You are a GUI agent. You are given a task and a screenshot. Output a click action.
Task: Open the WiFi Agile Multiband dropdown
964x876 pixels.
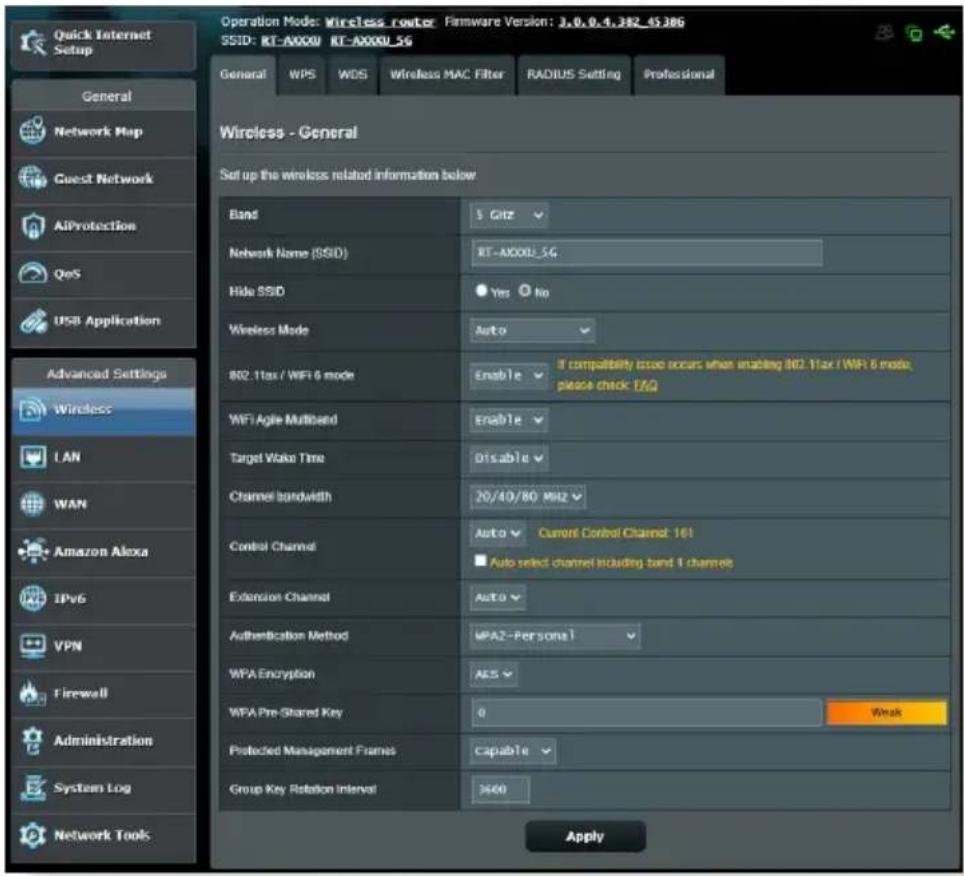click(508, 420)
